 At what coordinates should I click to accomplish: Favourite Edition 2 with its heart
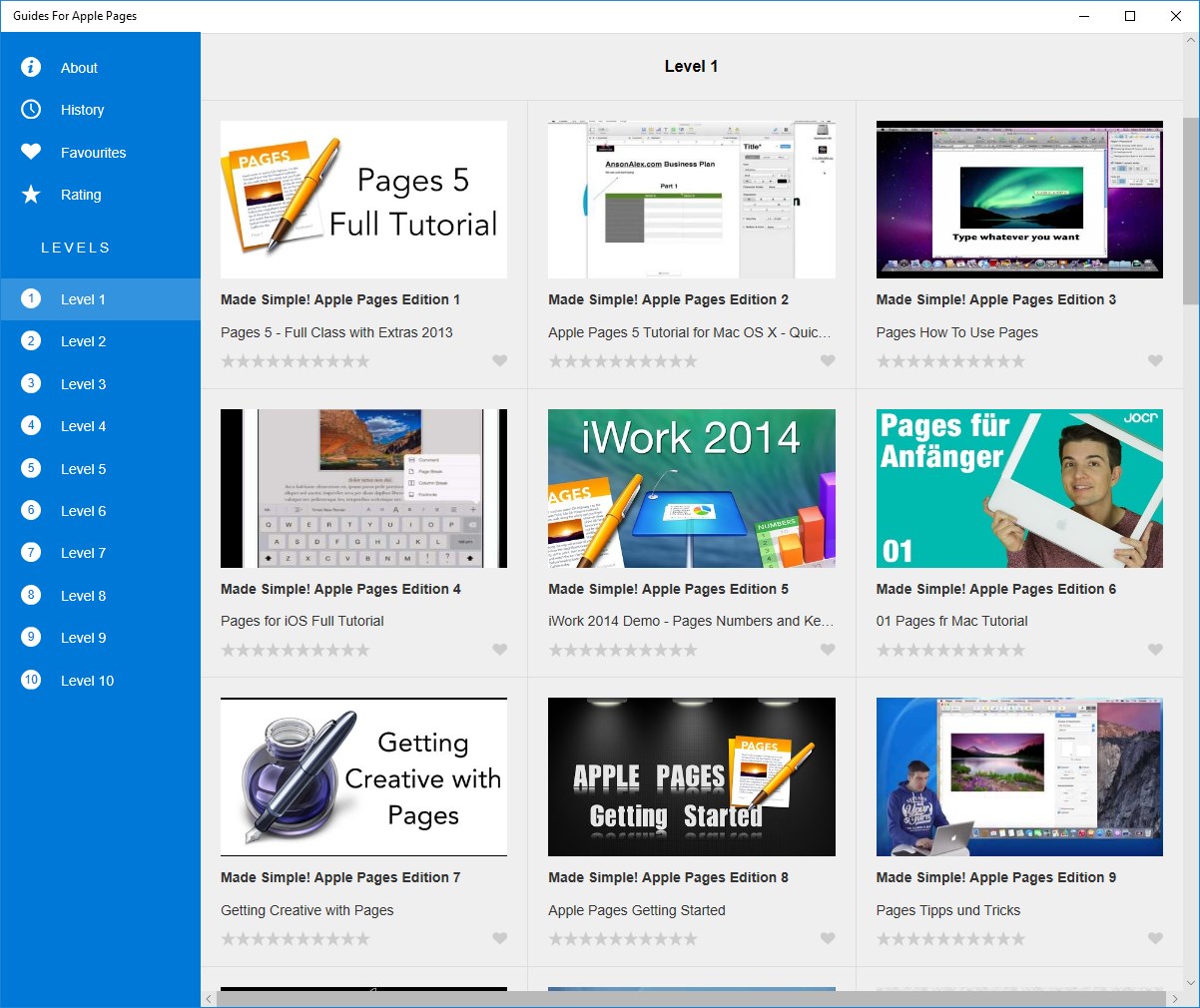click(828, 361)
